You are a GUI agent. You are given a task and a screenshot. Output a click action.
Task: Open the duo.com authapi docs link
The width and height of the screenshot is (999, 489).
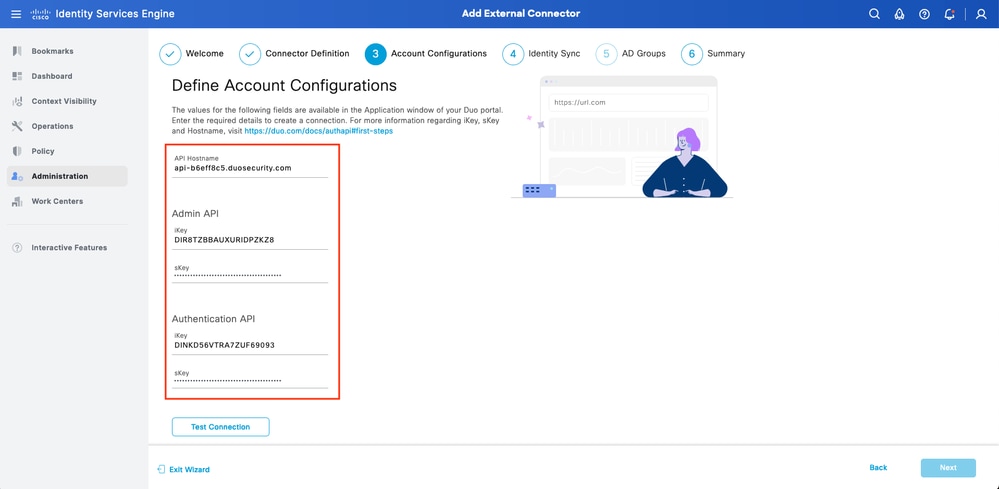(x=319, y=131)
